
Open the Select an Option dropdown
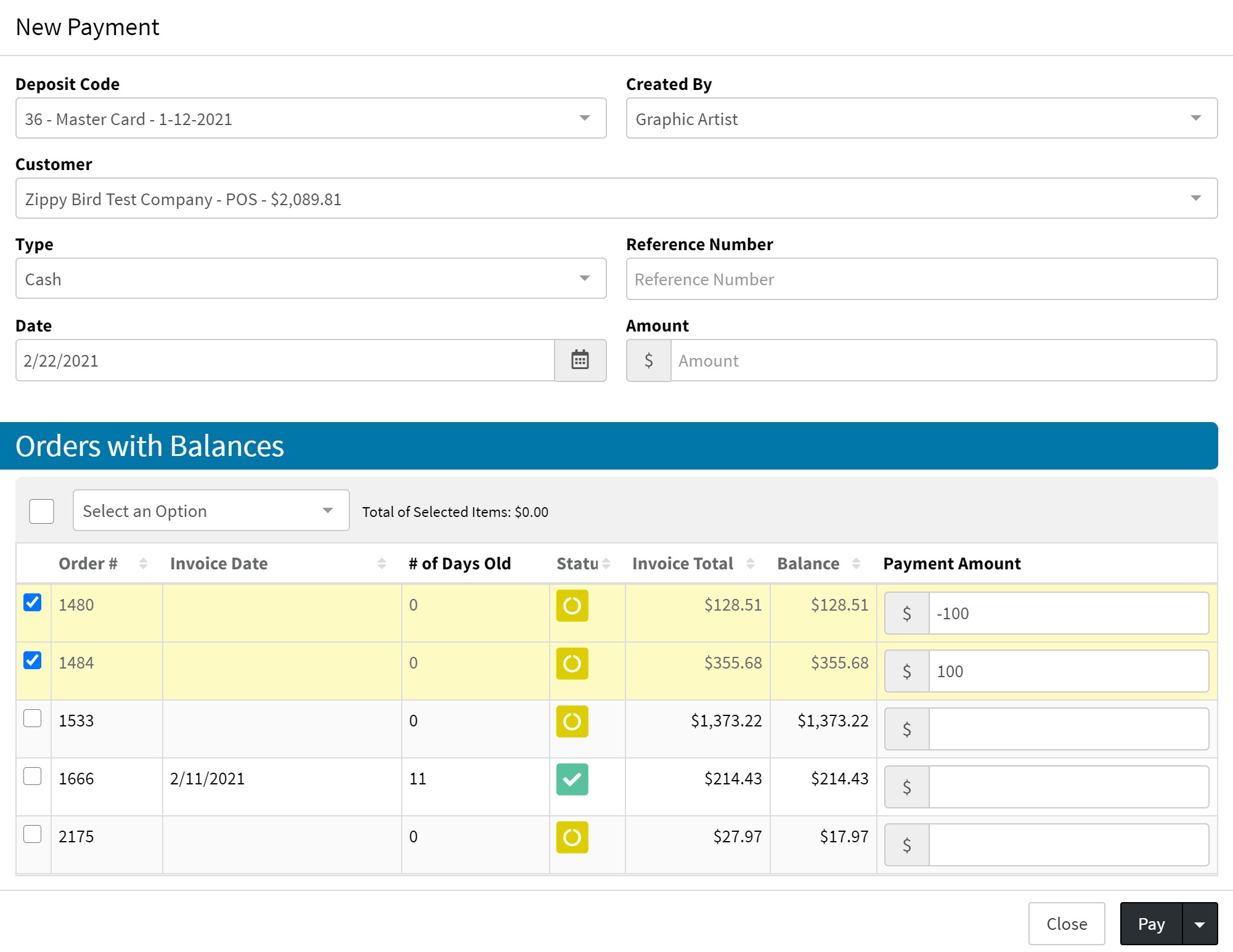[x=211, y=511]
